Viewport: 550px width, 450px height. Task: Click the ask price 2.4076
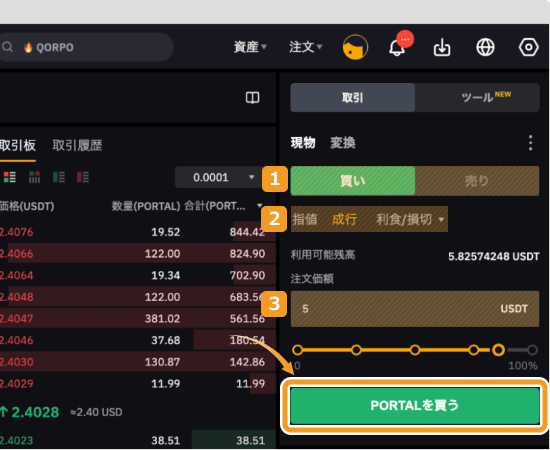[16, 232]
